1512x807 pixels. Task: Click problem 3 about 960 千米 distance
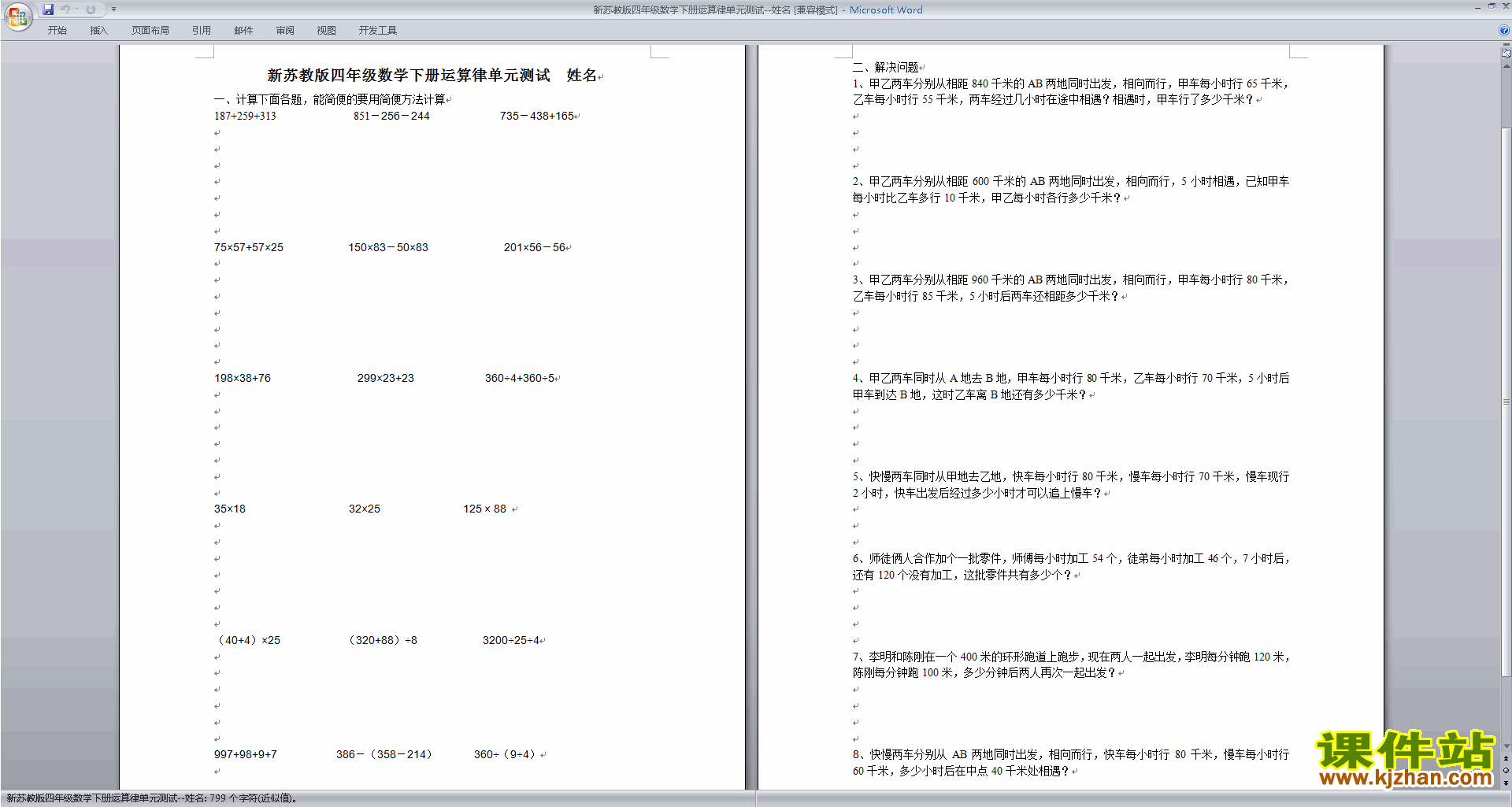(x=1071, y=288)
